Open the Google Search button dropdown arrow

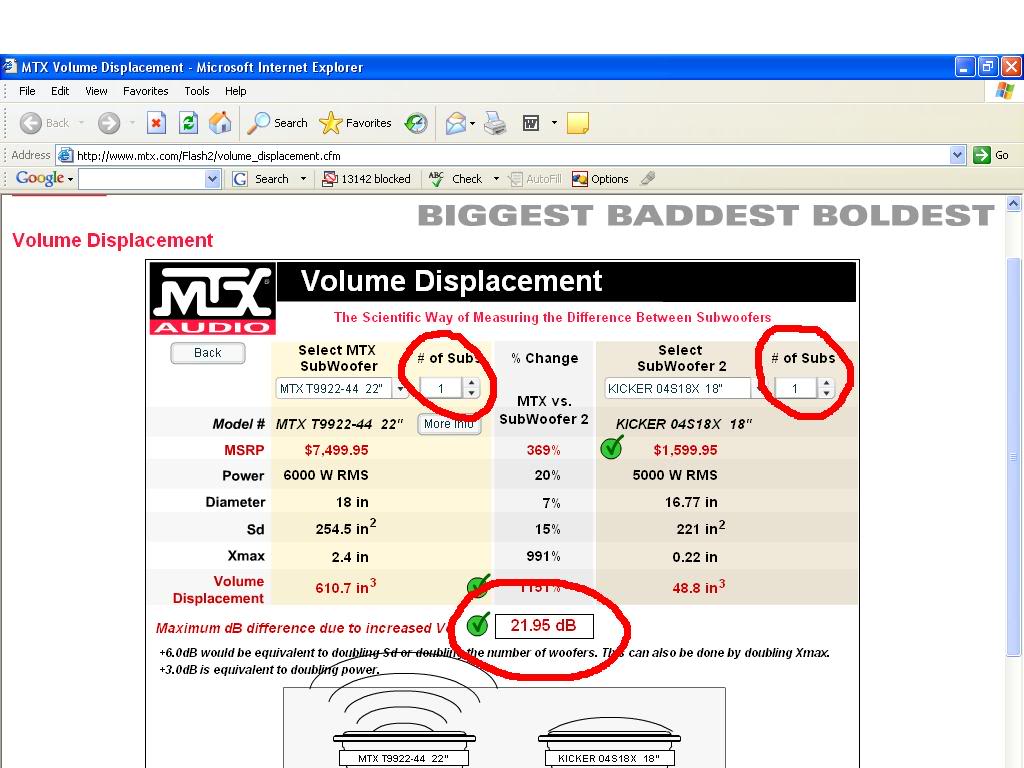[x=303, y=179]
